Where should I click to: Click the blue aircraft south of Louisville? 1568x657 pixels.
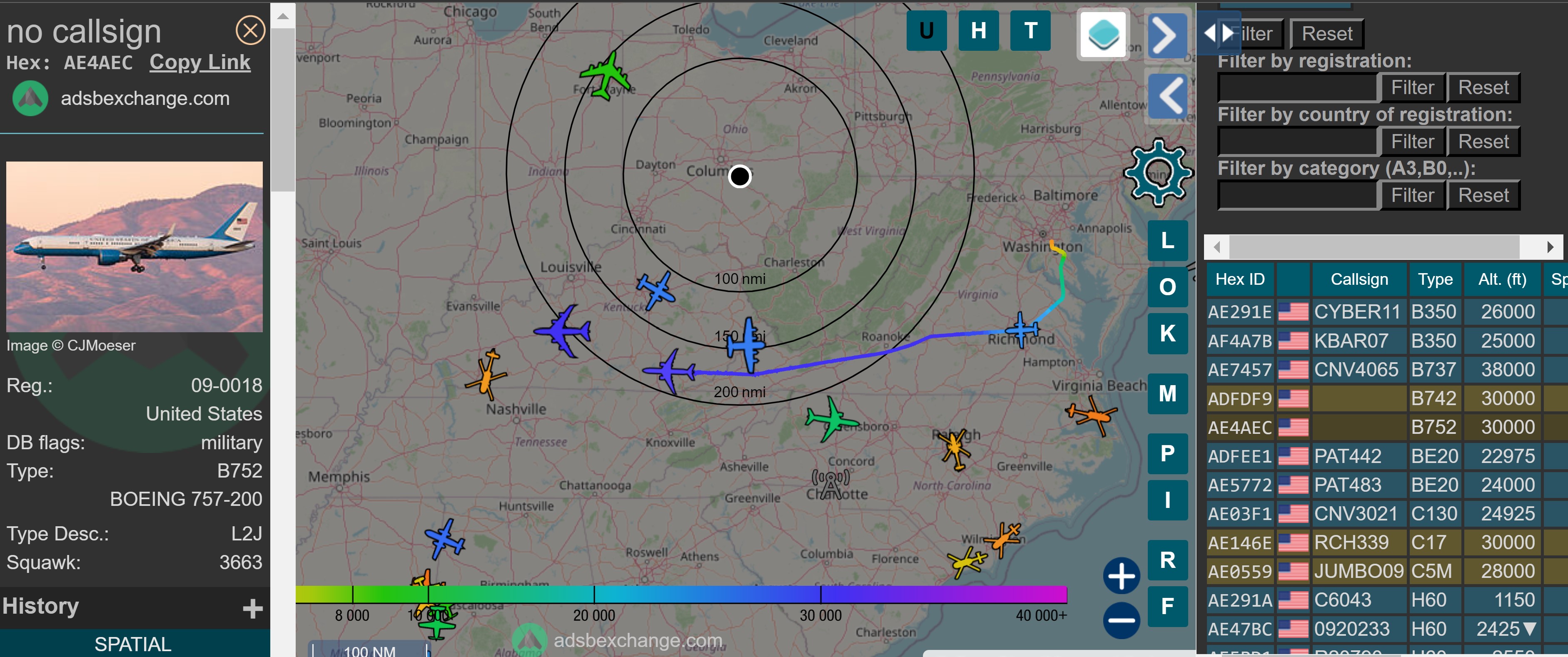(657, 290)
